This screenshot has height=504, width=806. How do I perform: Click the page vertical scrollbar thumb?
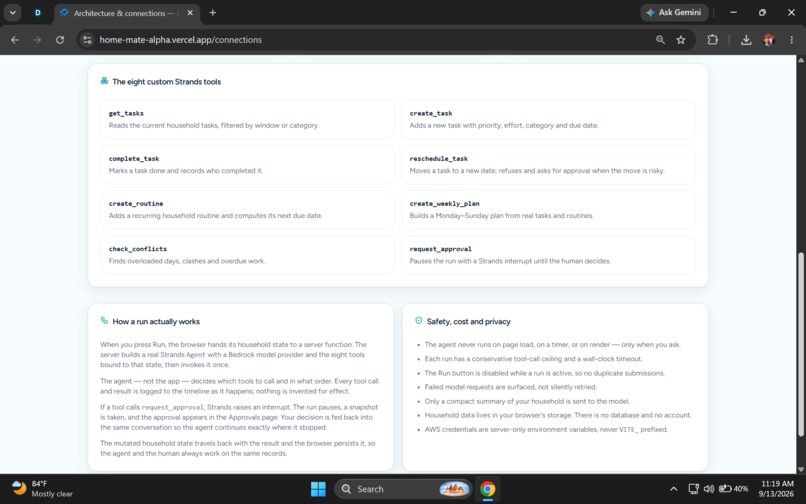coord(801,345)
